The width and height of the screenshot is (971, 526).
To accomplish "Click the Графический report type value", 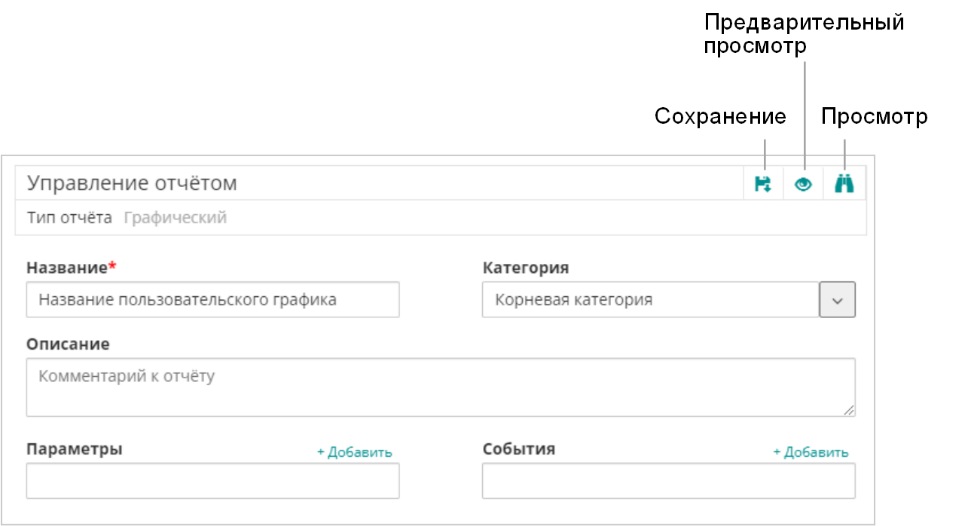I will pyautogui.click(x=175, y=217).
